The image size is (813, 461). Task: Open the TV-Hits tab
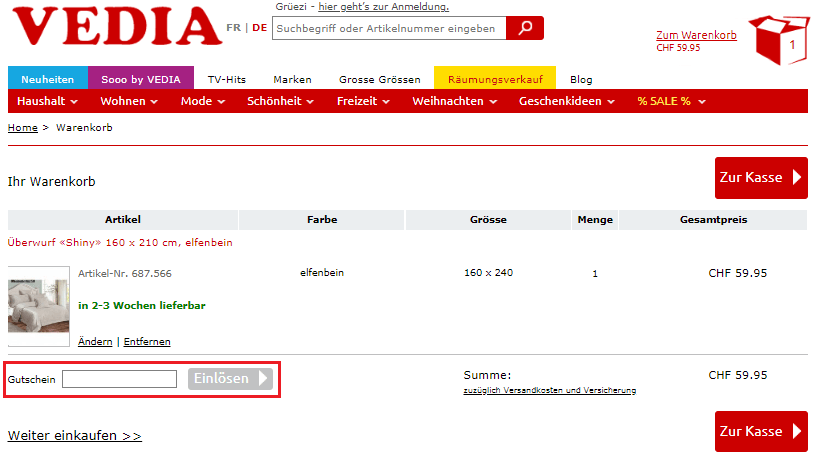pos(227,79)
